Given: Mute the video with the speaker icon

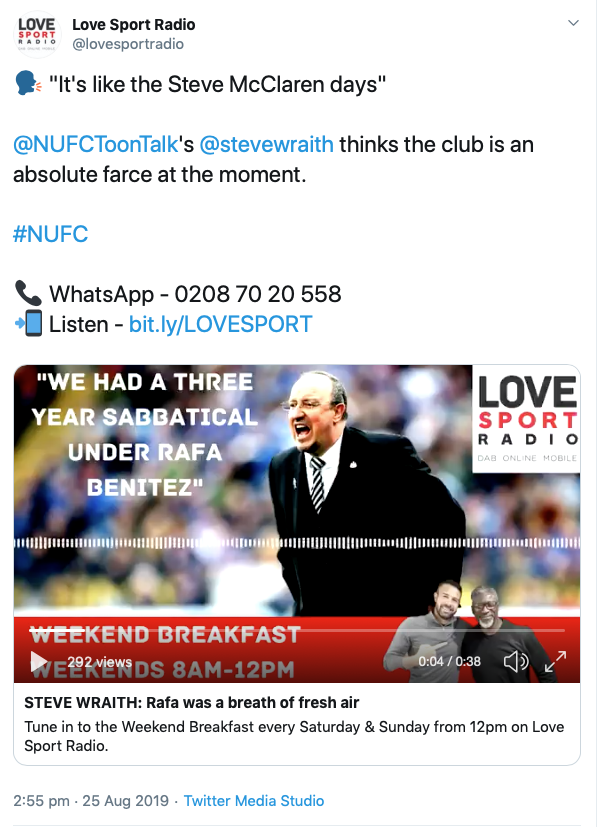Looking at the screenshot, I should pos(516,661).
